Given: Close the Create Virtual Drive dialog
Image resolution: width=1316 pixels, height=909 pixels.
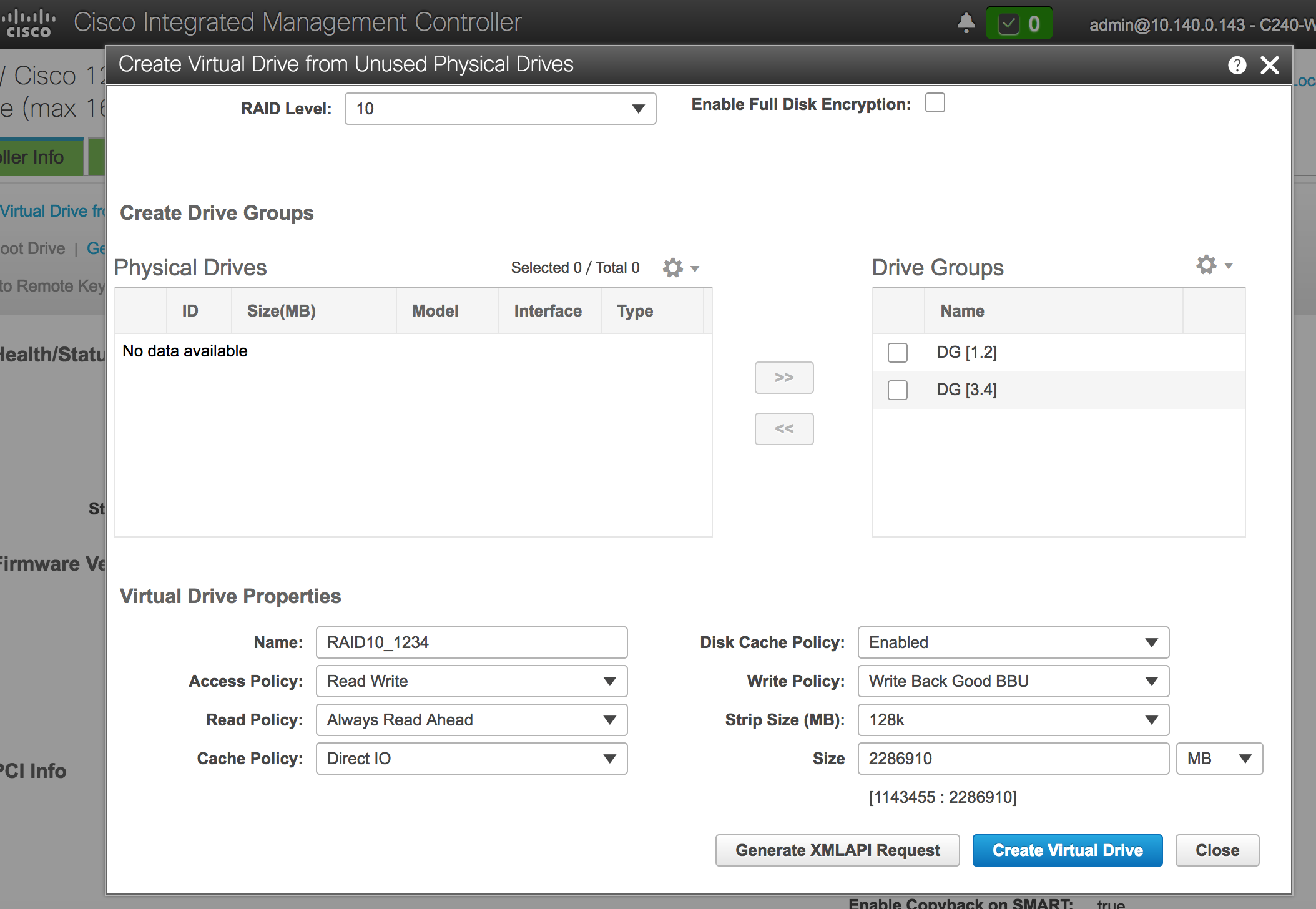Looking at the screenshot, I should tap(1270, 65).
